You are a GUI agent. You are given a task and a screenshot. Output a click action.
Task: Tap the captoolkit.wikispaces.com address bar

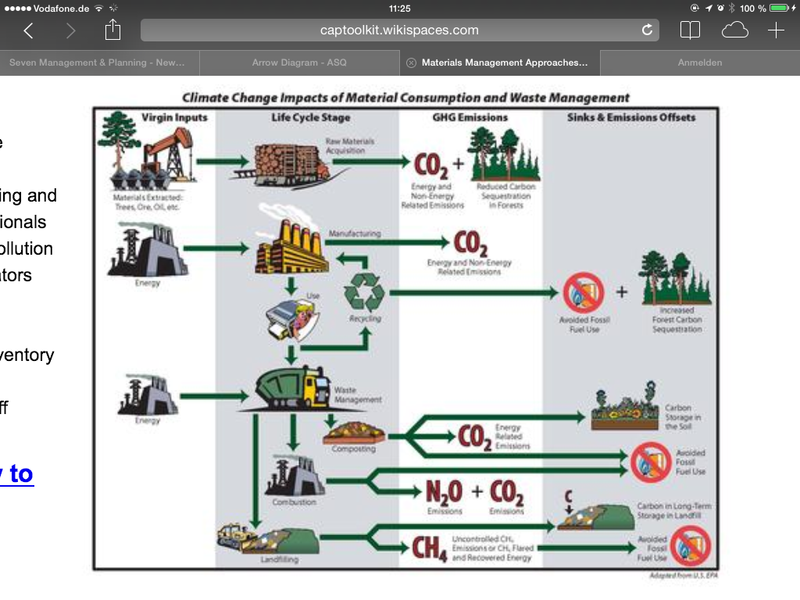tap(400, 31)
